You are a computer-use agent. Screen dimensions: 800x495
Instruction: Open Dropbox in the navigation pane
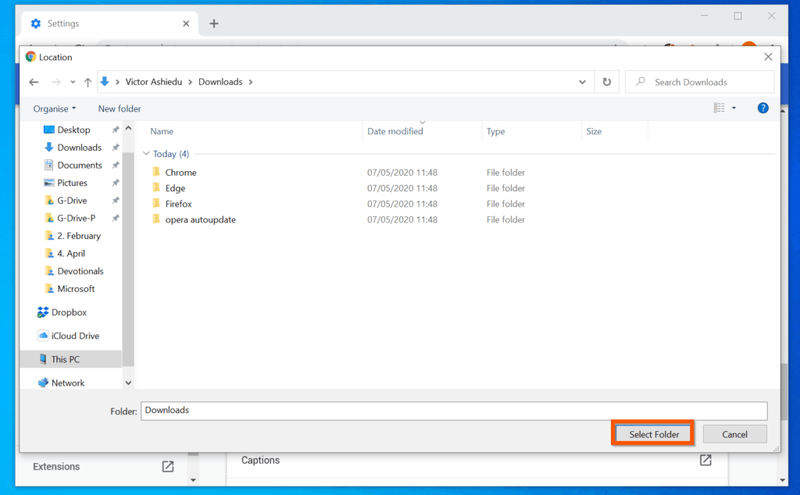pos(69,312)
